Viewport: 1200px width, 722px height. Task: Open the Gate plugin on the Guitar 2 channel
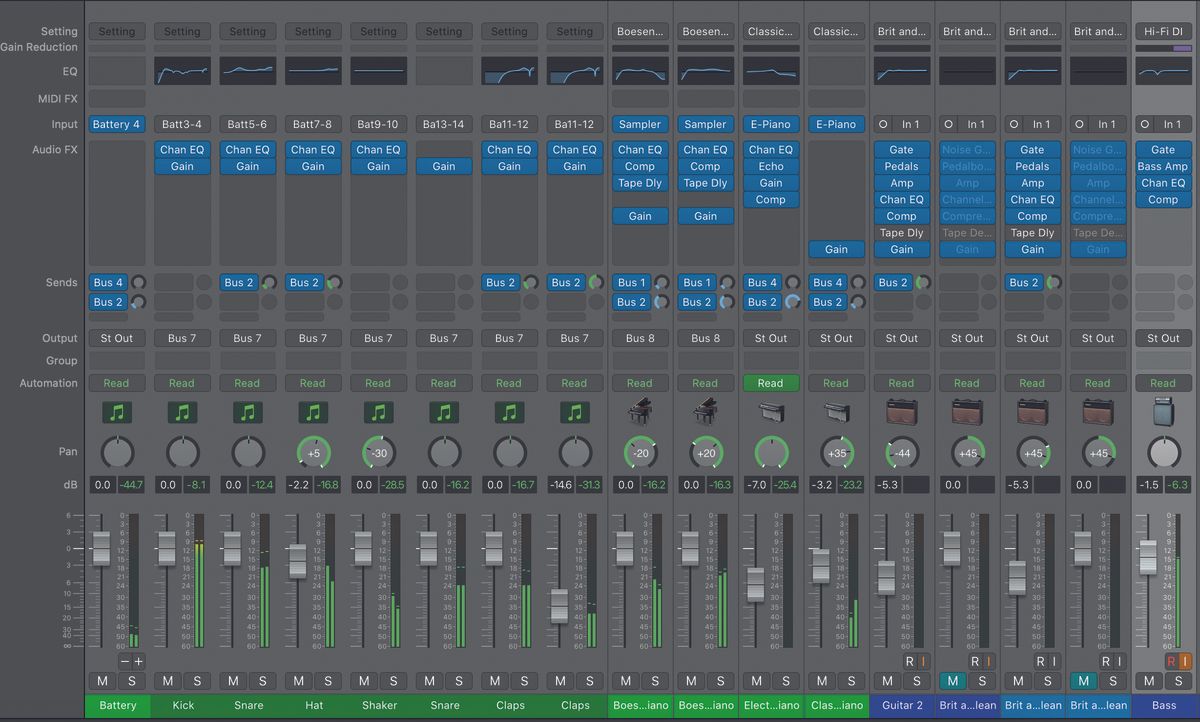[902, 149]
